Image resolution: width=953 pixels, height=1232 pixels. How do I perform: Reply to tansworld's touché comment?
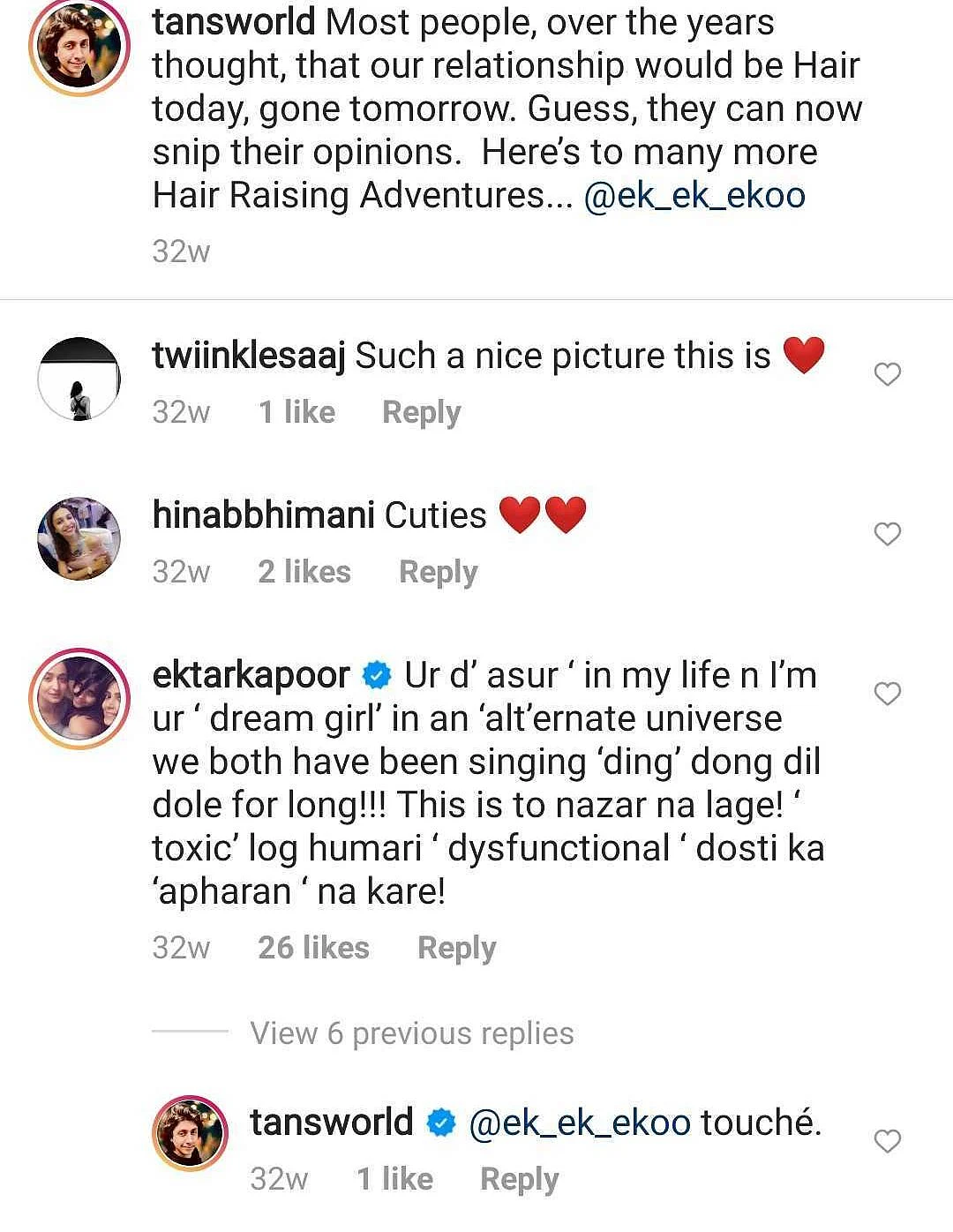[520, 1179]
